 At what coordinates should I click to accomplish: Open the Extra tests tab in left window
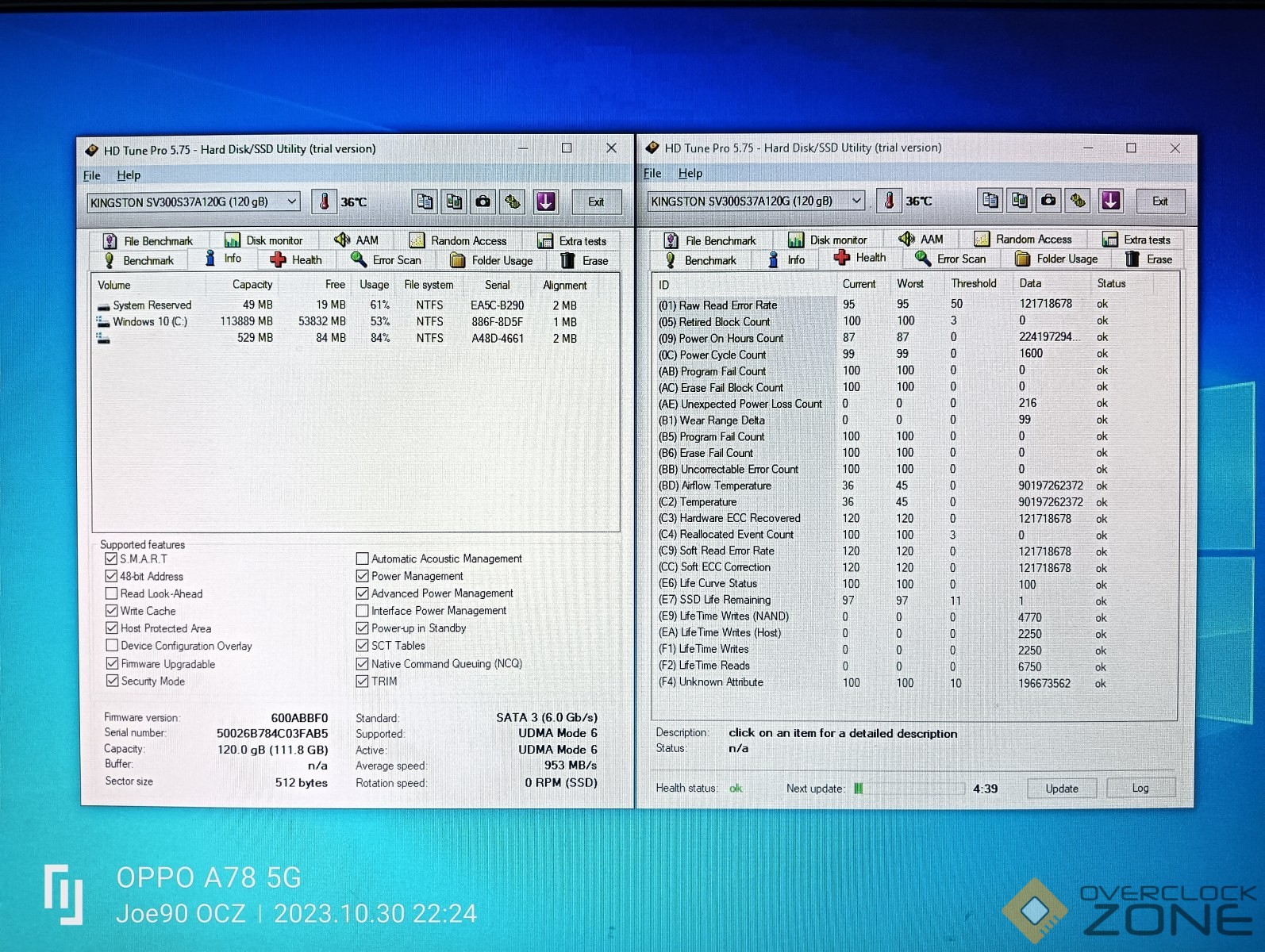tap(571, 241)
